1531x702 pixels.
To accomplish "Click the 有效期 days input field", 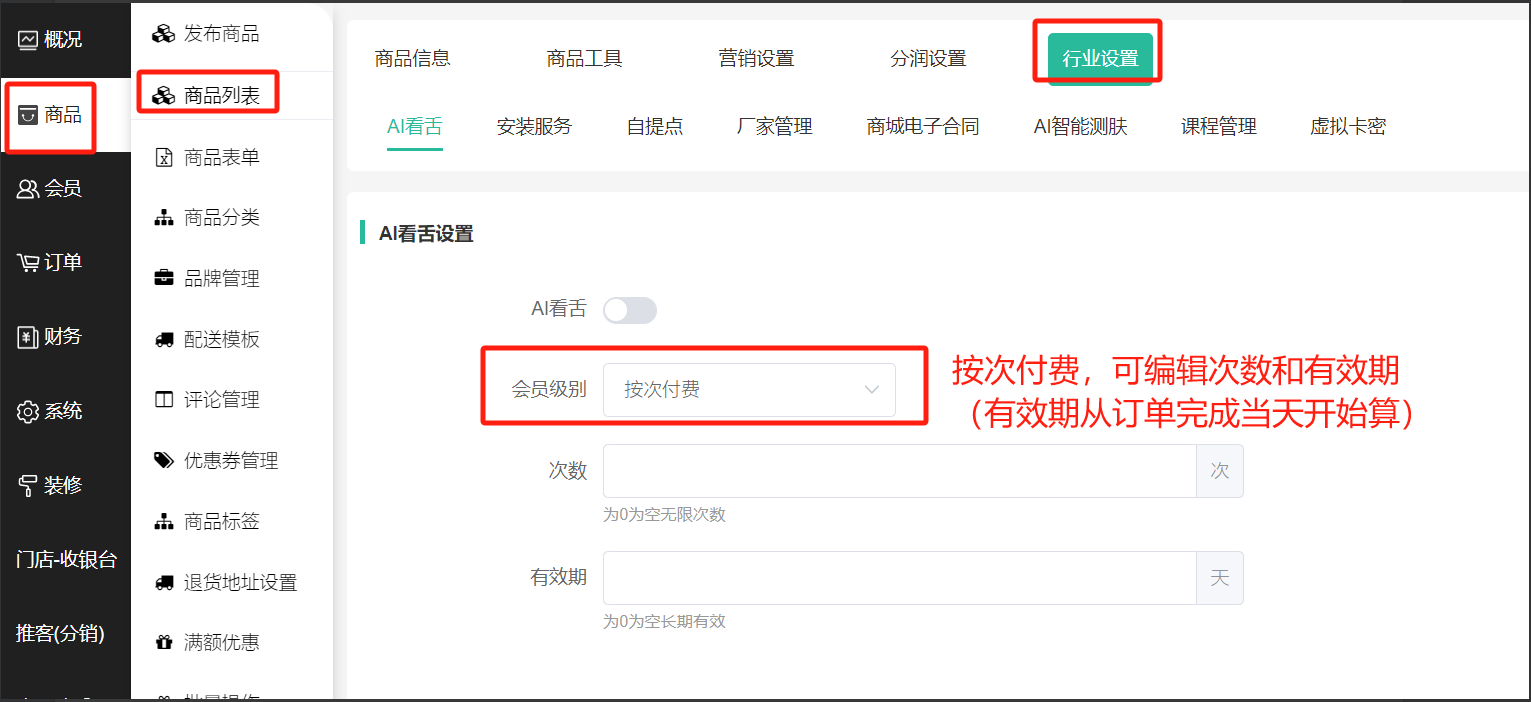I will click(898, 578).
